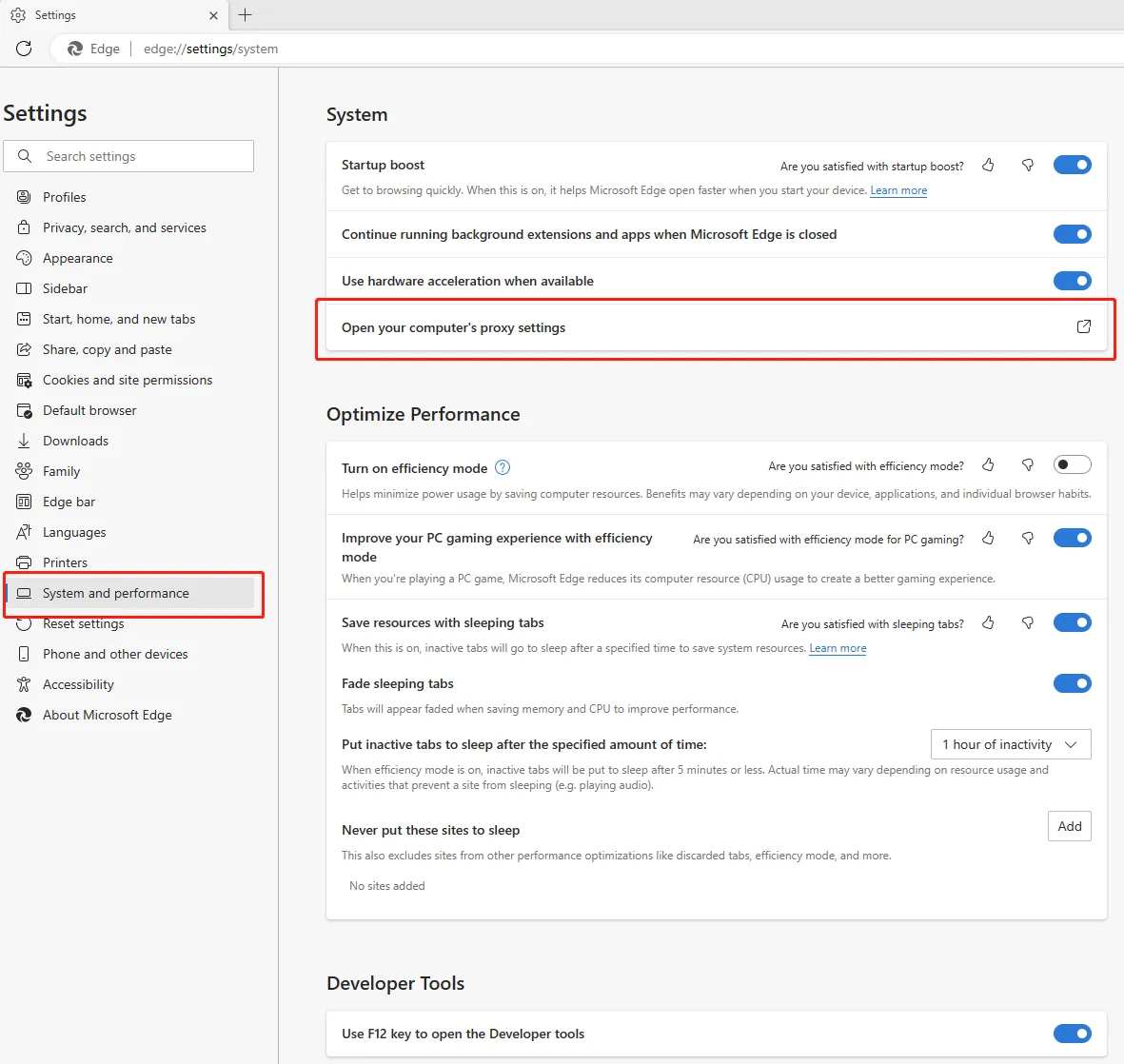Screen dimensions: 1124x1064
Task: Click Open your computer's proxy settings text
Action: coord(453,327)
